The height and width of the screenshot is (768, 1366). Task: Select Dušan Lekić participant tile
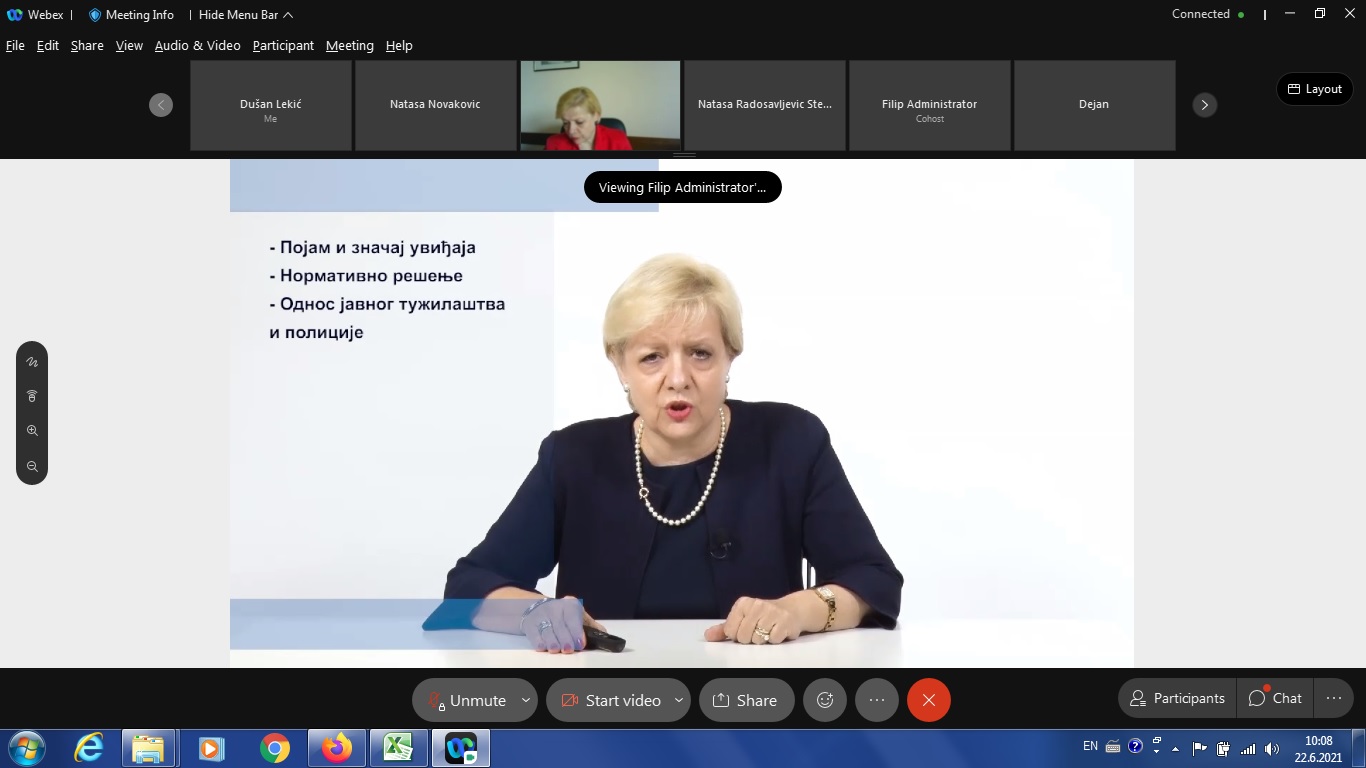point(271,105)
